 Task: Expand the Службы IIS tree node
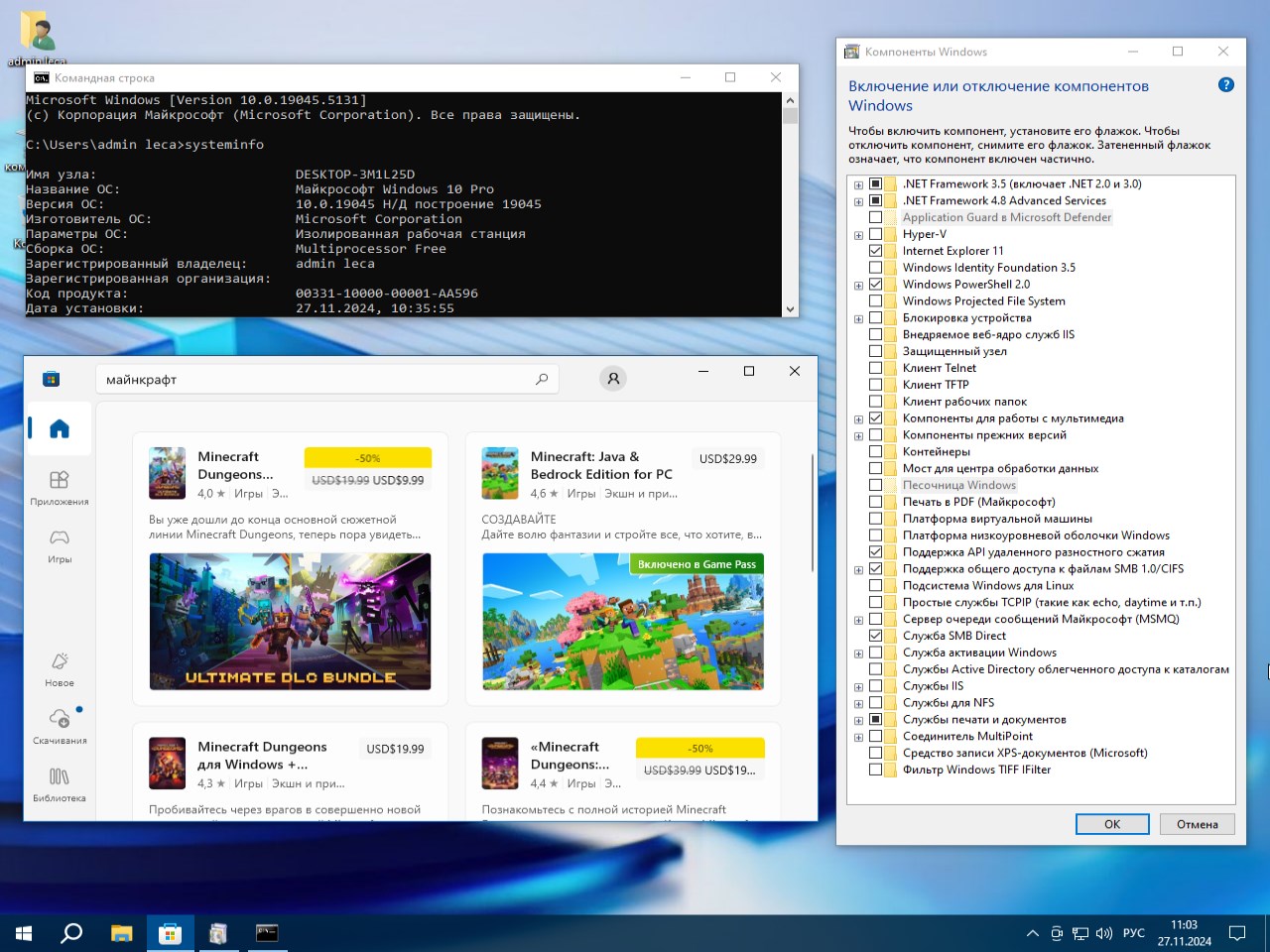pyautogui.click(x=858, y=687)
